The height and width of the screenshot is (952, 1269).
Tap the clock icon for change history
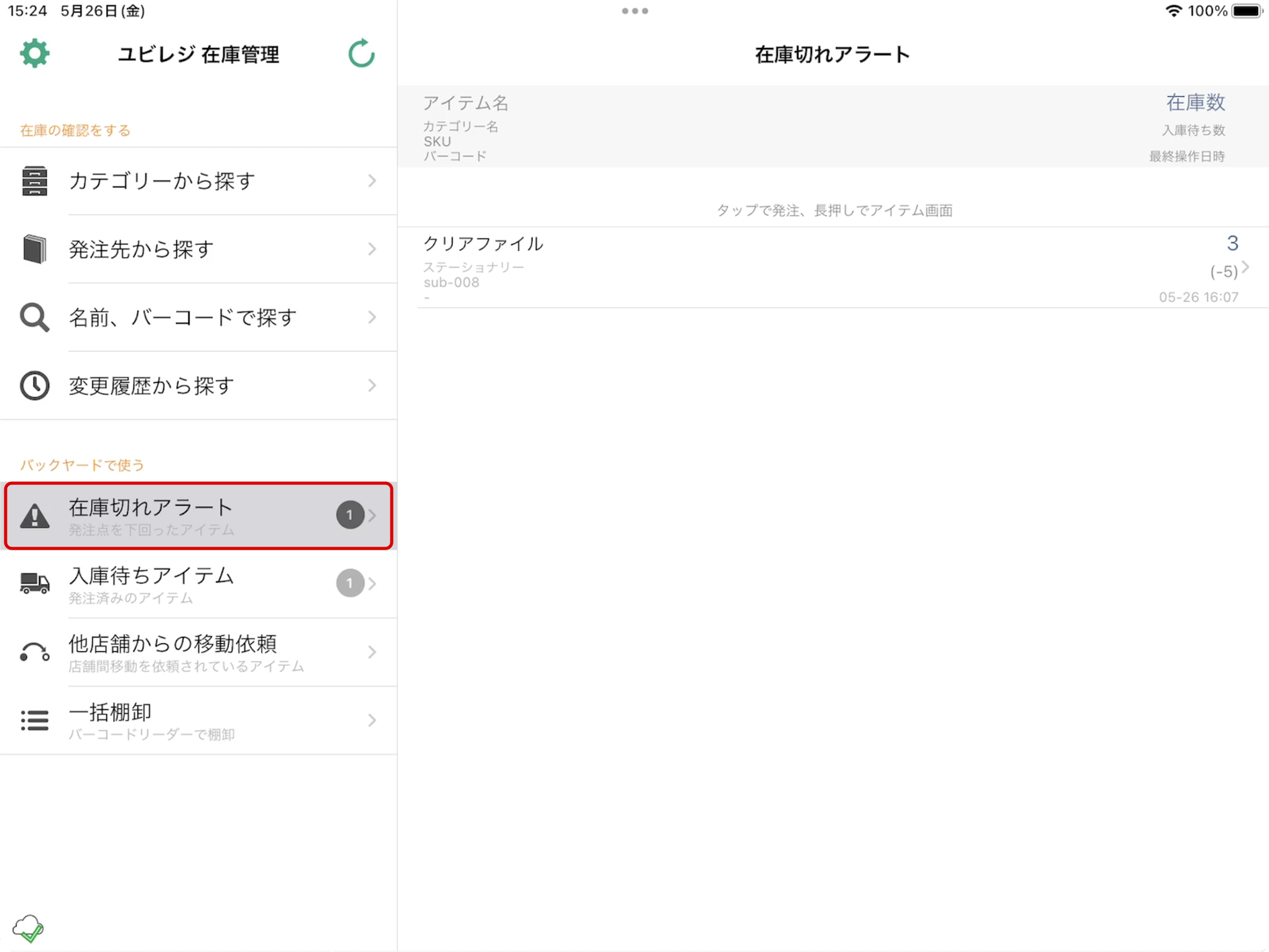pos(34,386)
